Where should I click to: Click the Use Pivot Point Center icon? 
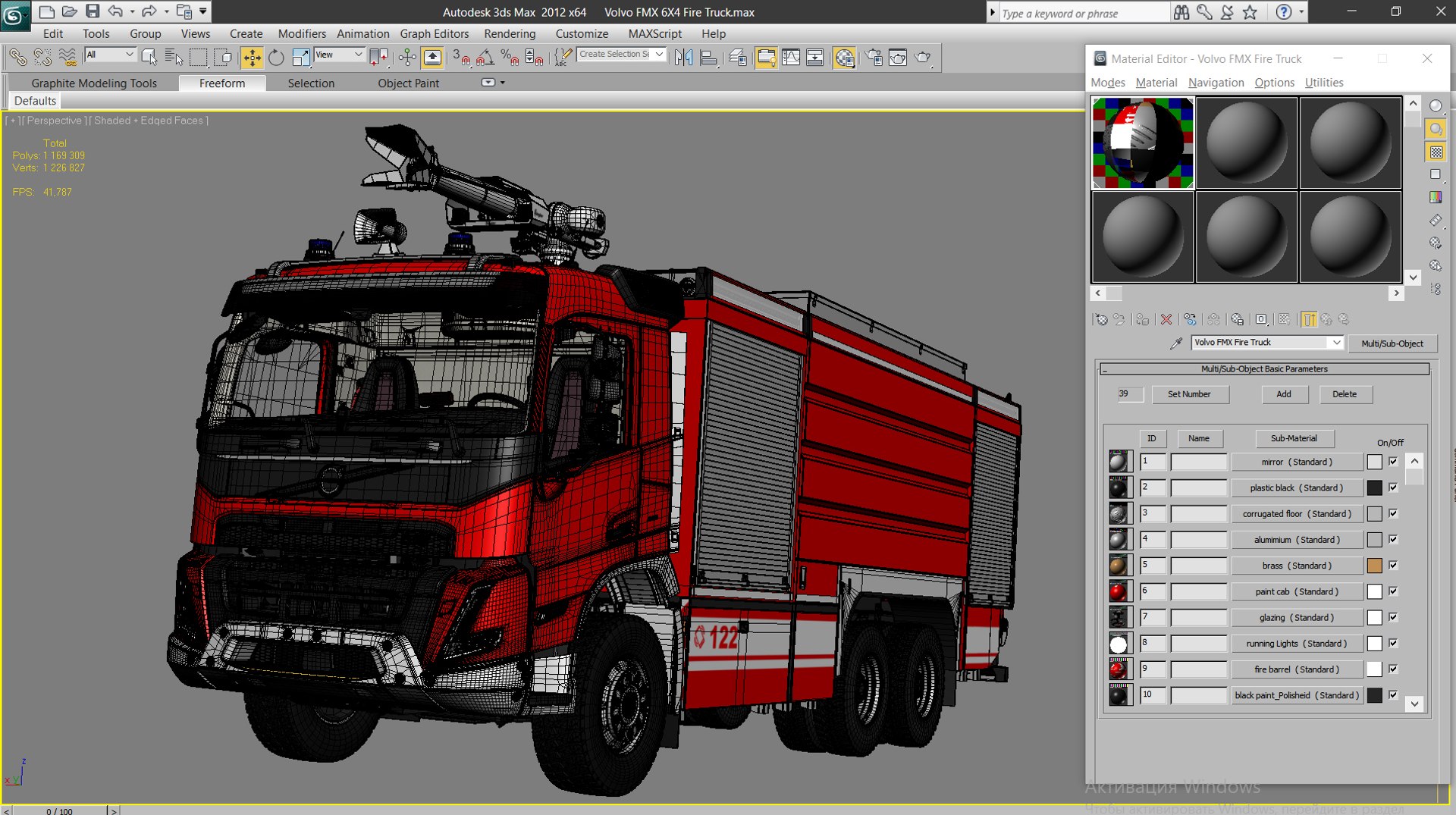click(x=378, y=58)
